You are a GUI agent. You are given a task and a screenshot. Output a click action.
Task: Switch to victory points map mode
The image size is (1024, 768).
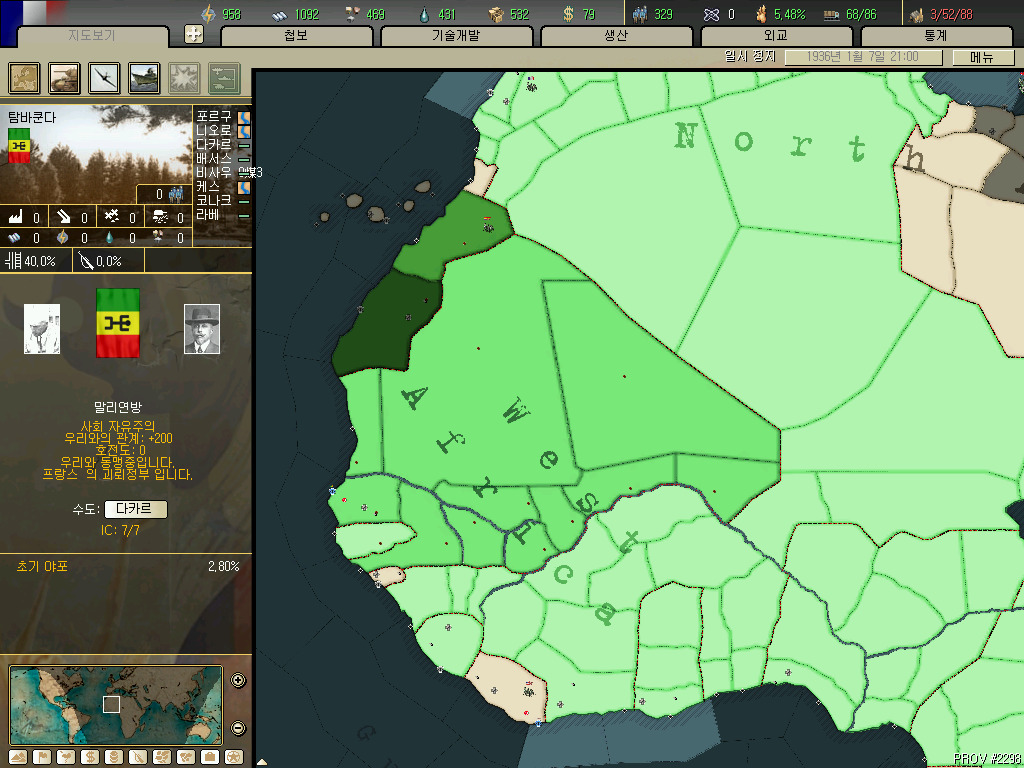234,757
